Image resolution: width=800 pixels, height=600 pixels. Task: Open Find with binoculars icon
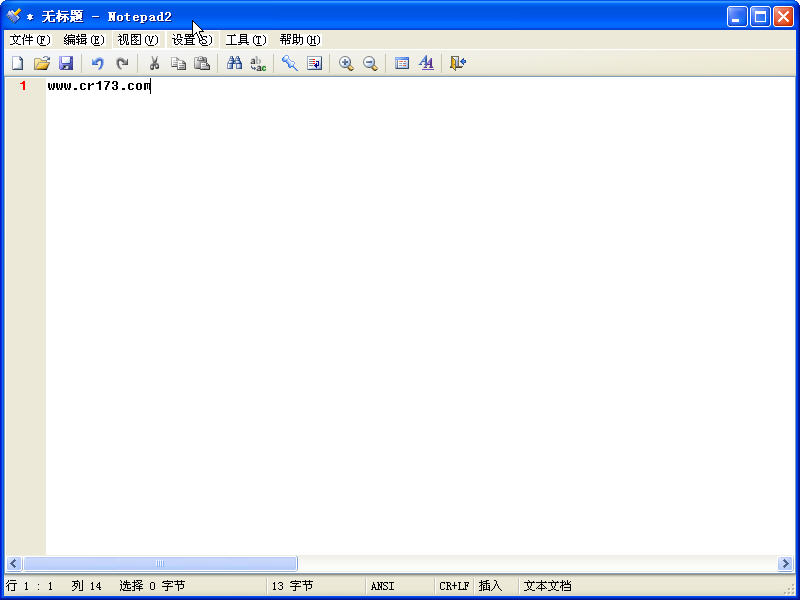click(234, 63)
